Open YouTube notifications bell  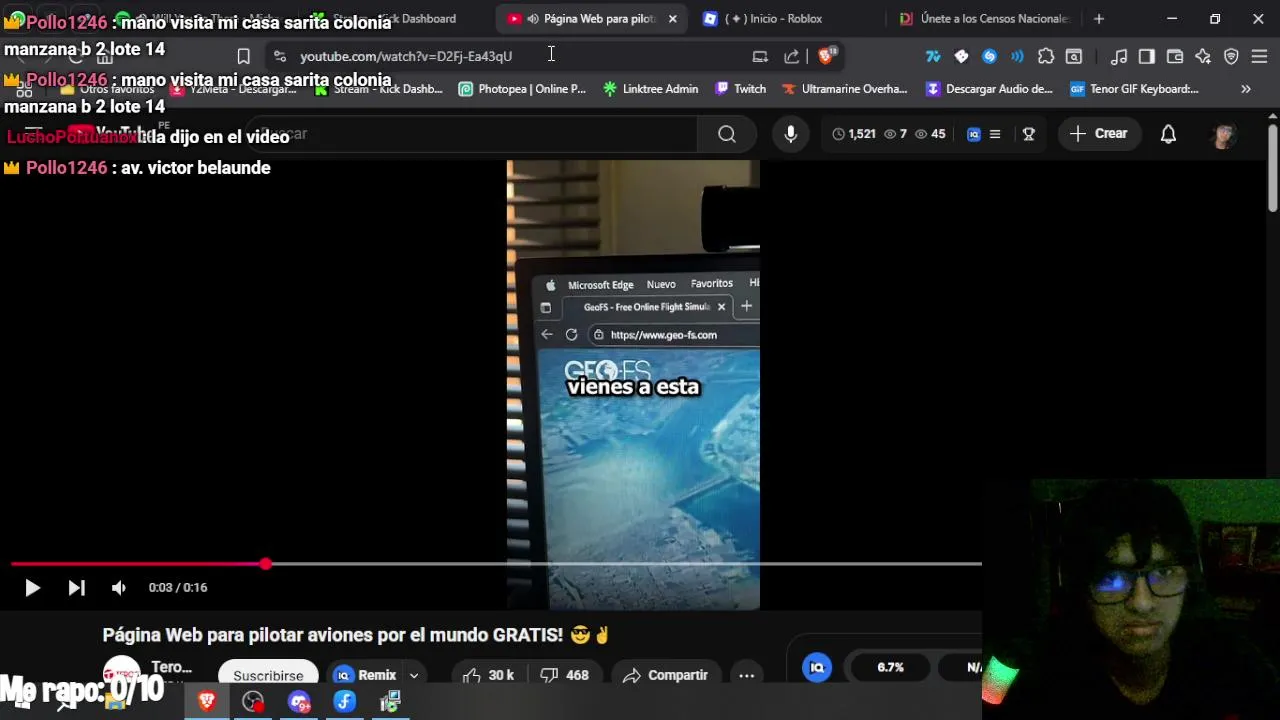(1168, 134)
